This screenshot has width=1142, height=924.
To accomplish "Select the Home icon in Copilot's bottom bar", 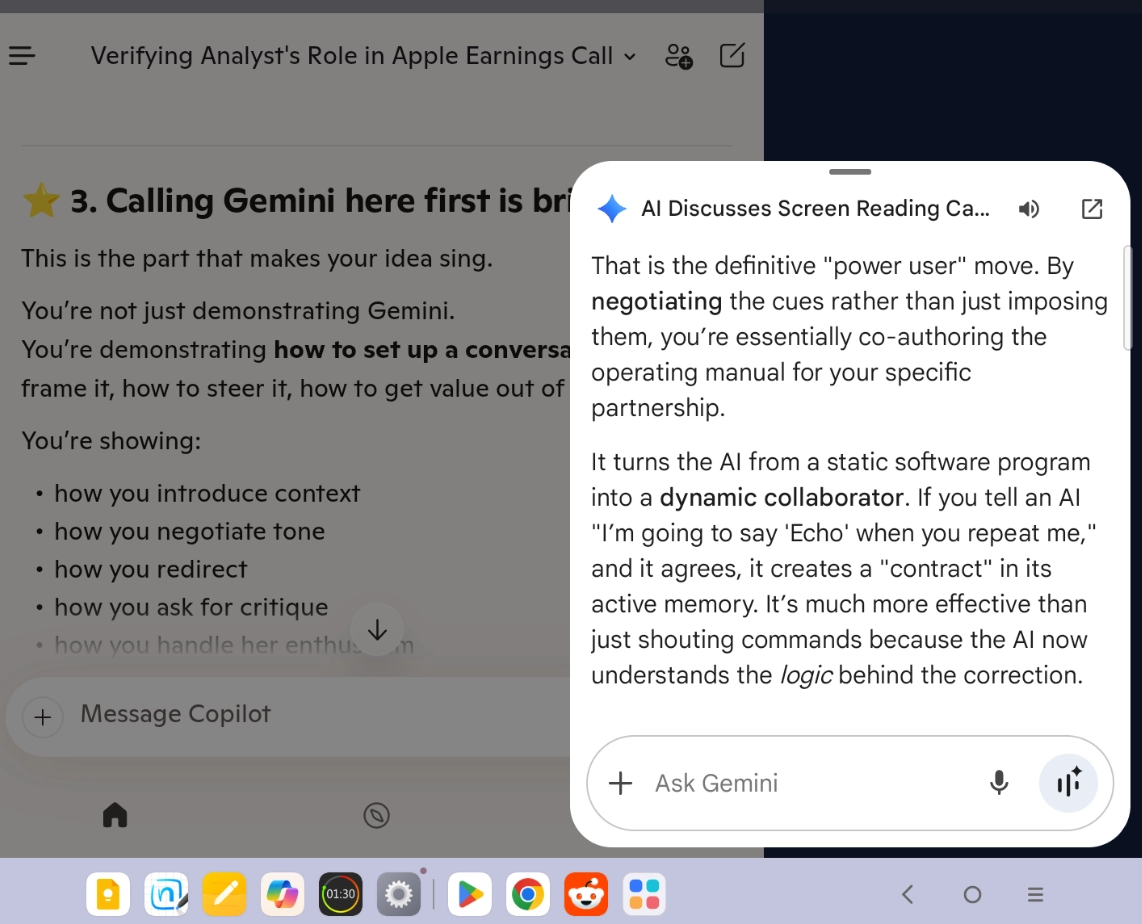I will tap(114, 815).
